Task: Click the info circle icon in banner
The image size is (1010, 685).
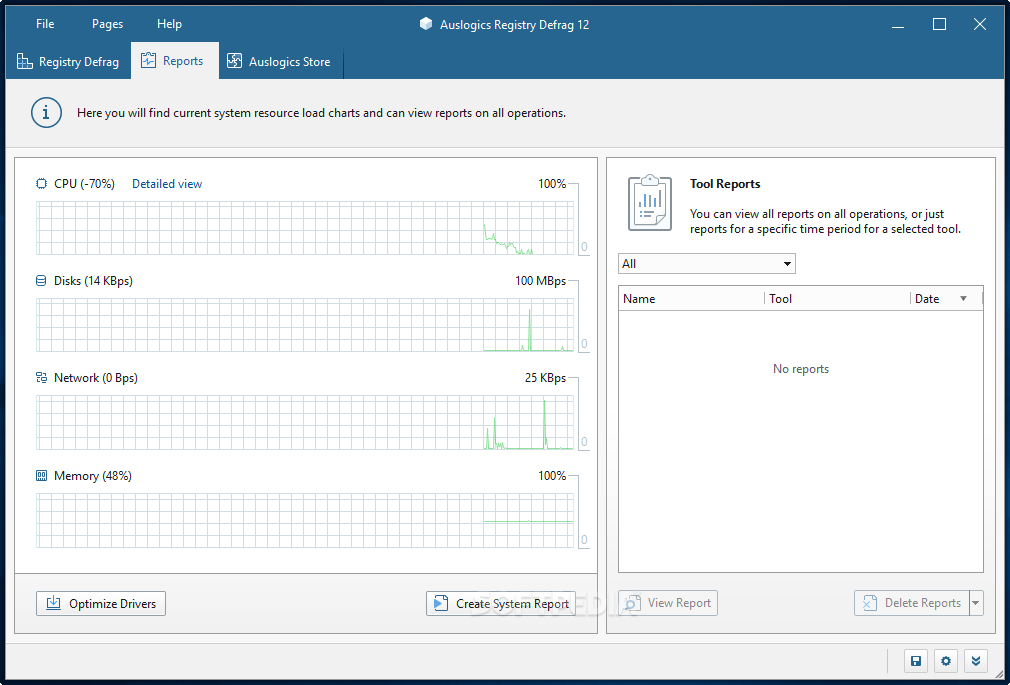Action: [46, 113]
